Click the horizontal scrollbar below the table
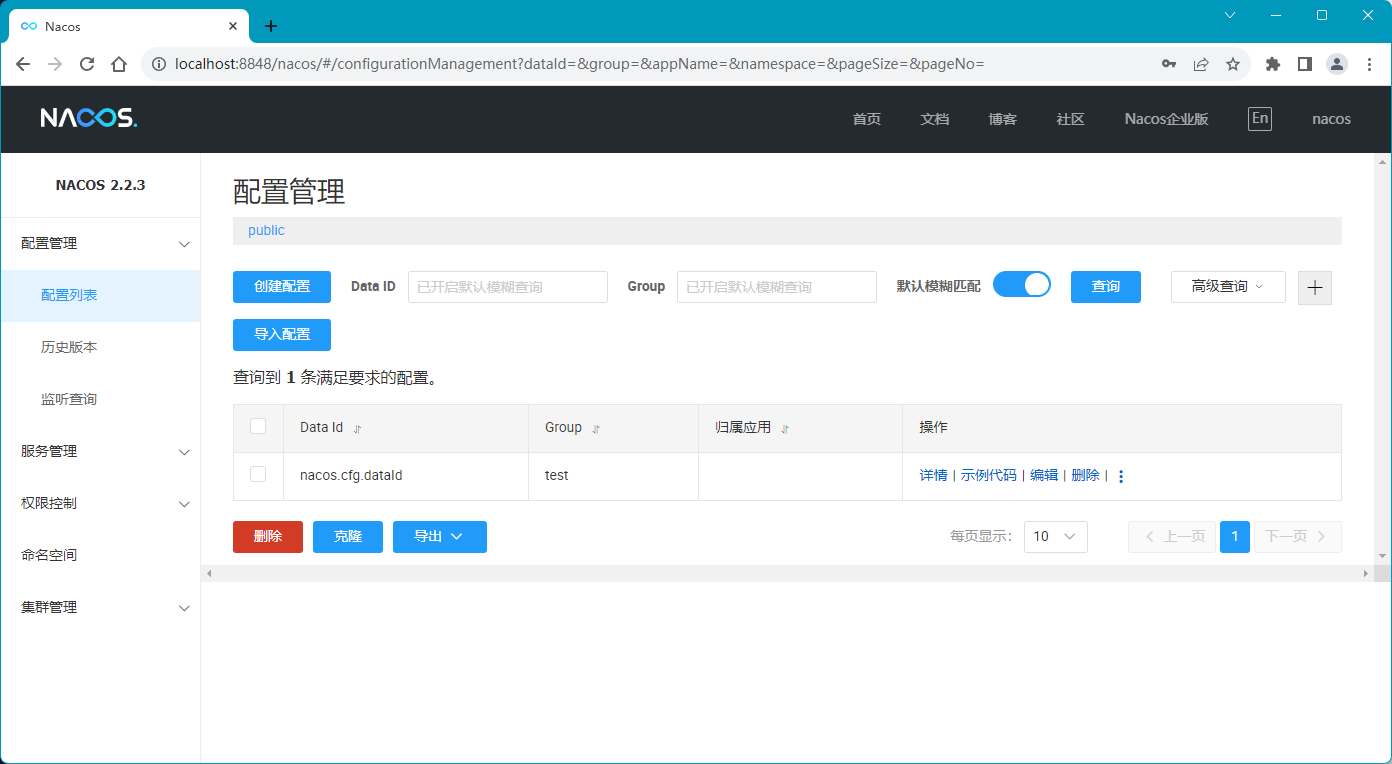 [x=787, y=573]
